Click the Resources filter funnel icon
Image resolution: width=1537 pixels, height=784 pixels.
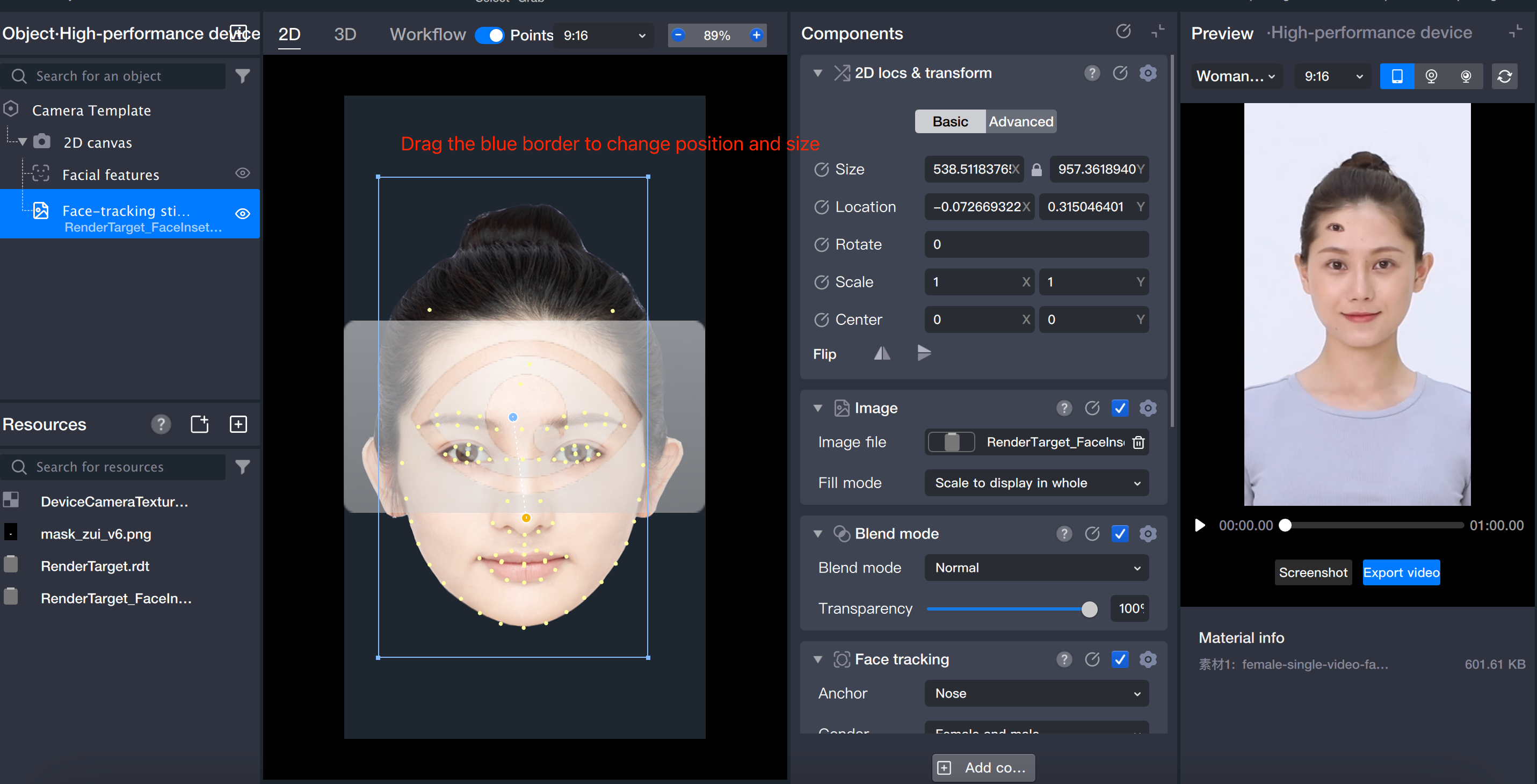(242, 467)
